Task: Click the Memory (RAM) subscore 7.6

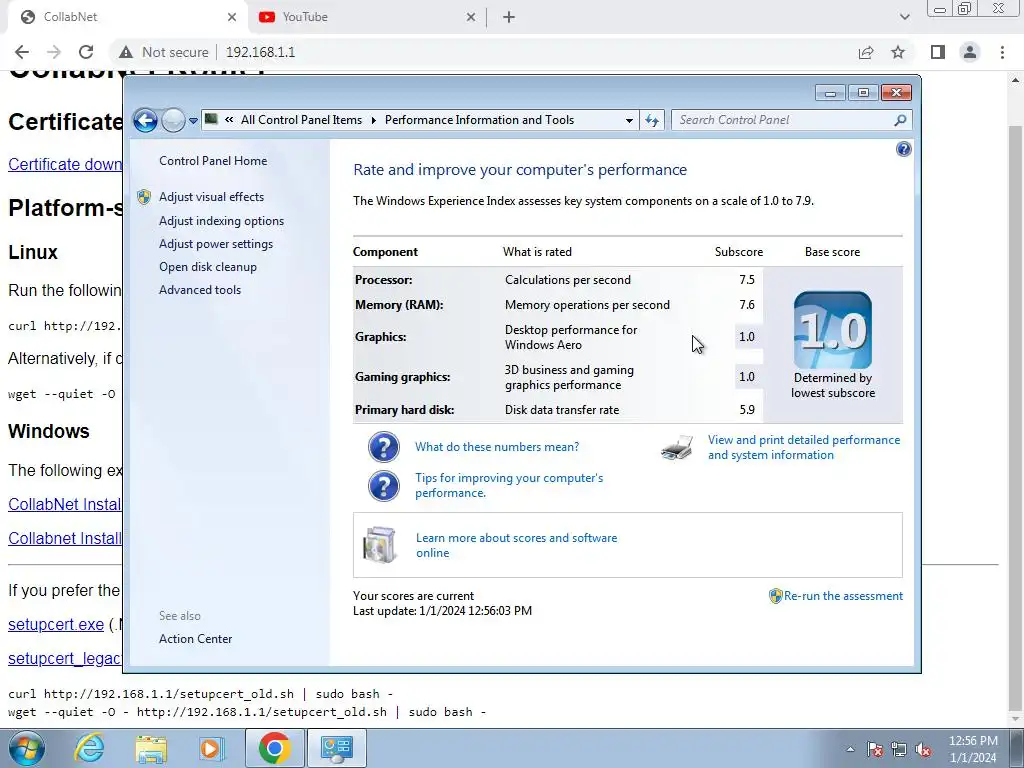Action: pyautogui.click(x=746, y=305)
